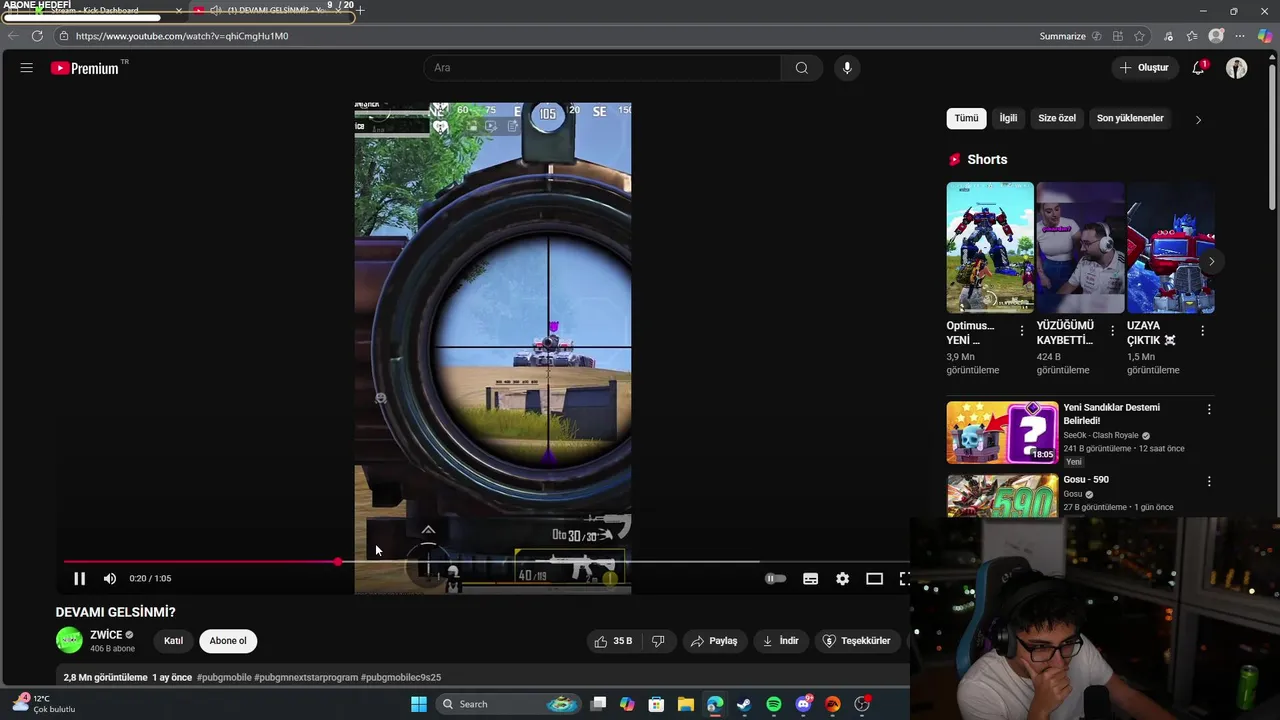This screenshot has width=1280, height=720.
Task: Open options for the Optimus Short
Action: click(1021, 331)
